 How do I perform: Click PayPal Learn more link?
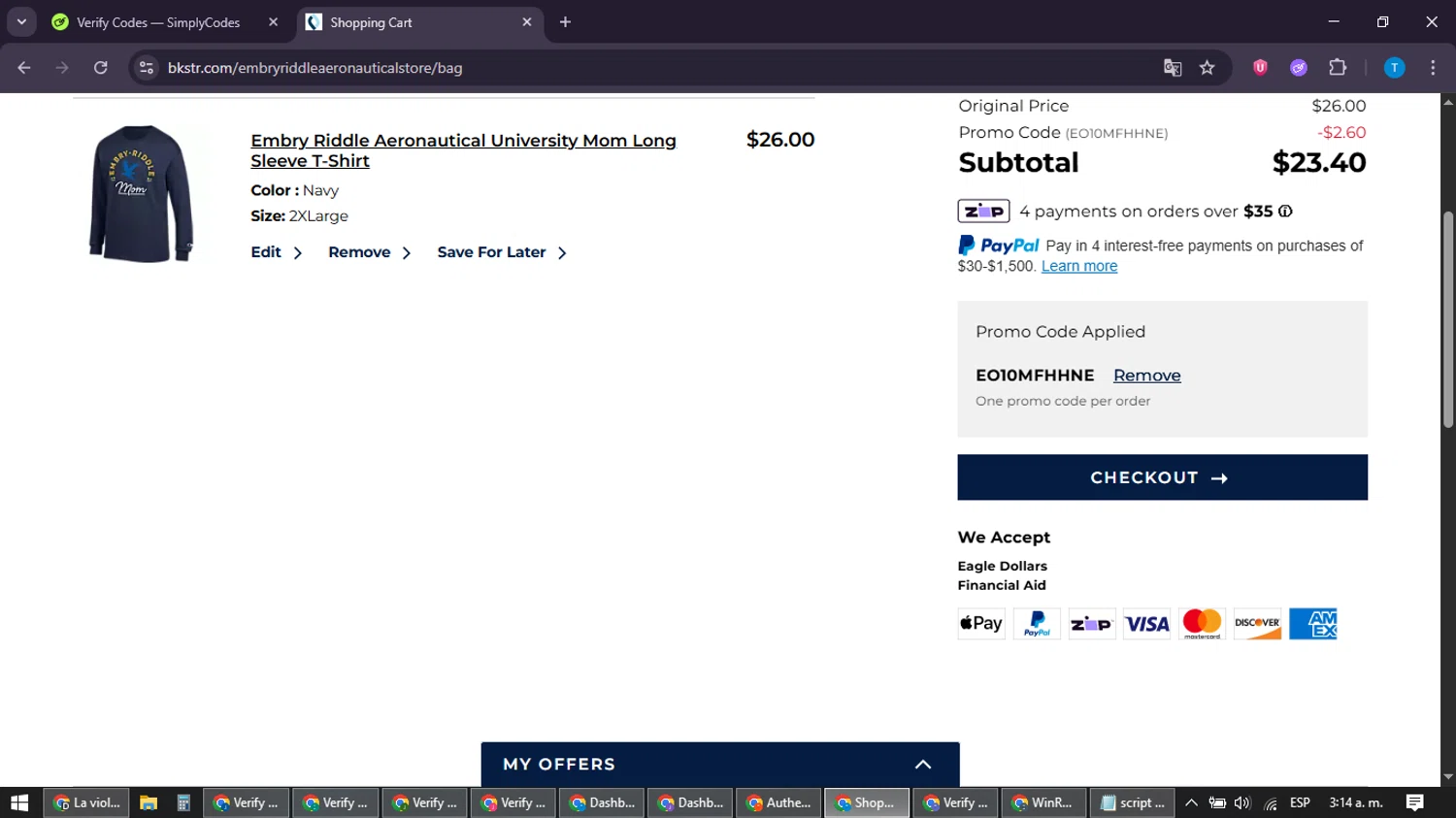click(1079, 266)
